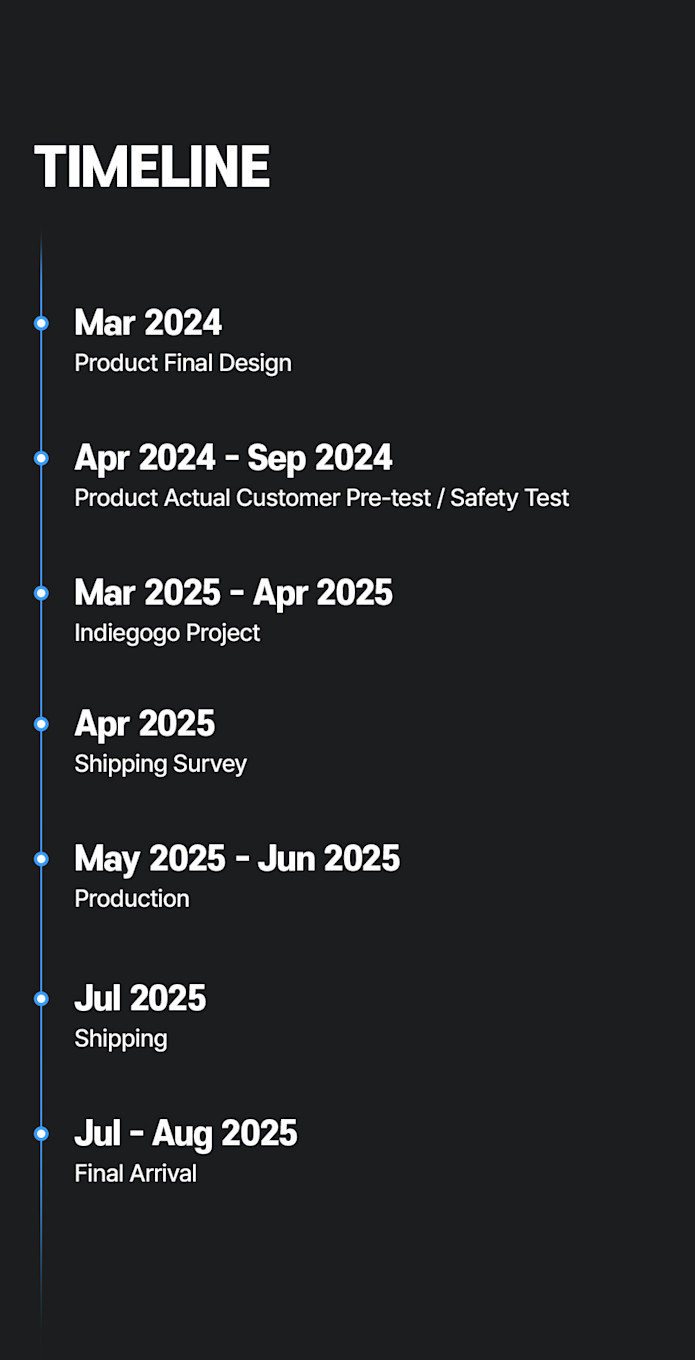Select the Mar 2025 - Apr 2025 heading
The width and height of the screenshot is (695, 1360).
pyautogui.click(x=233, y=593)
